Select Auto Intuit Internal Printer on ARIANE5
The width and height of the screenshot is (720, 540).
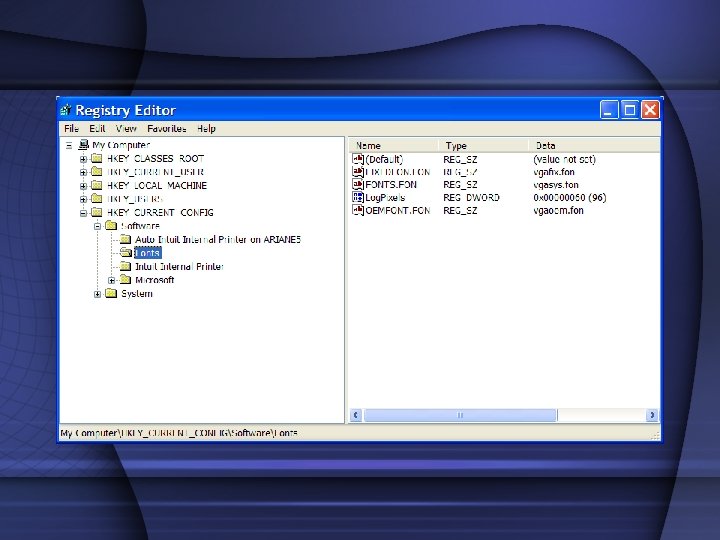tap(218, 239)
